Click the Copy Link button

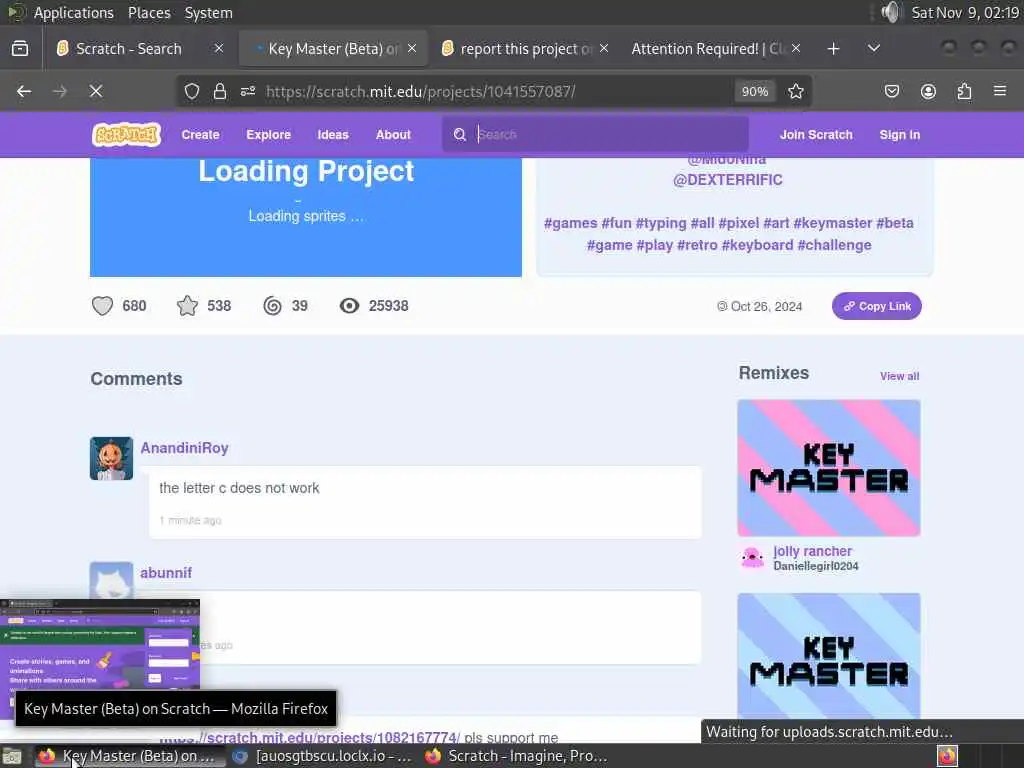tap(876, 306)
